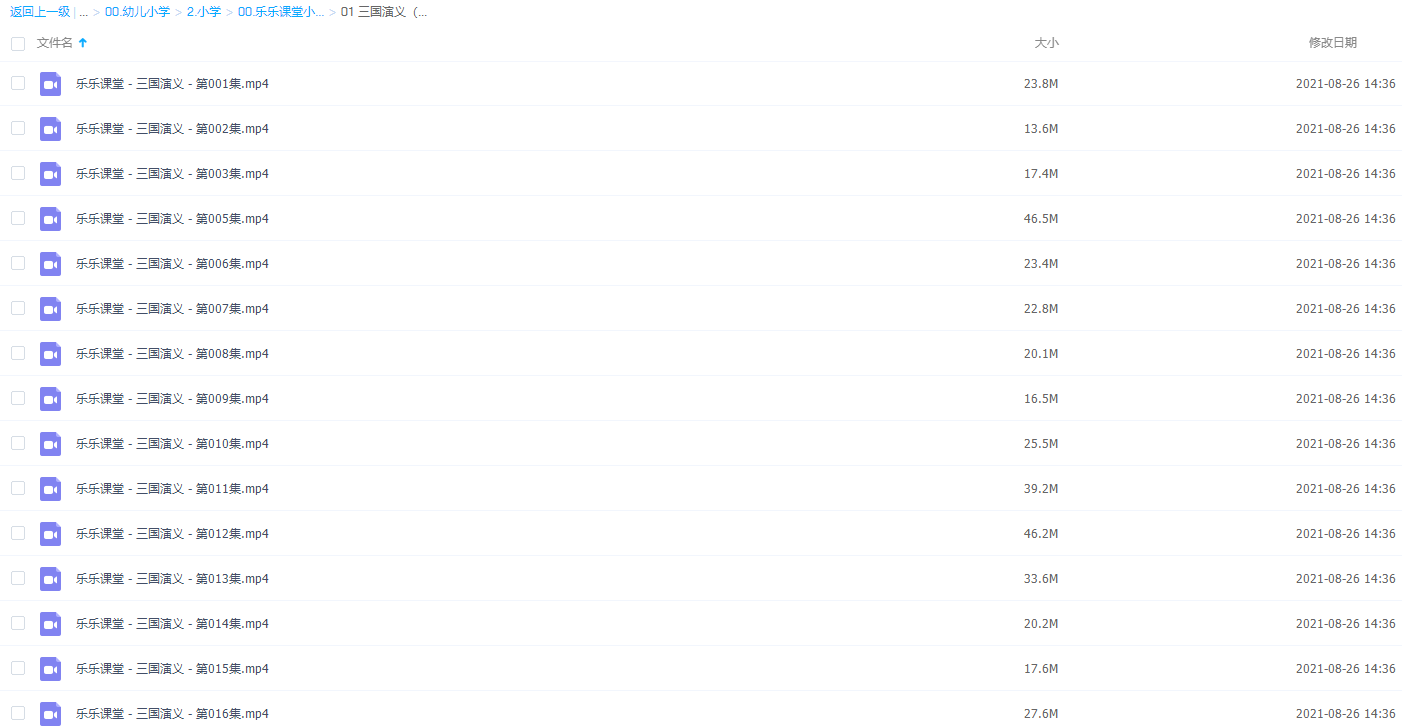1402x727 pixels.
Task: Tick the checkbox for 第015集.mp4
Action: point(18,668)
